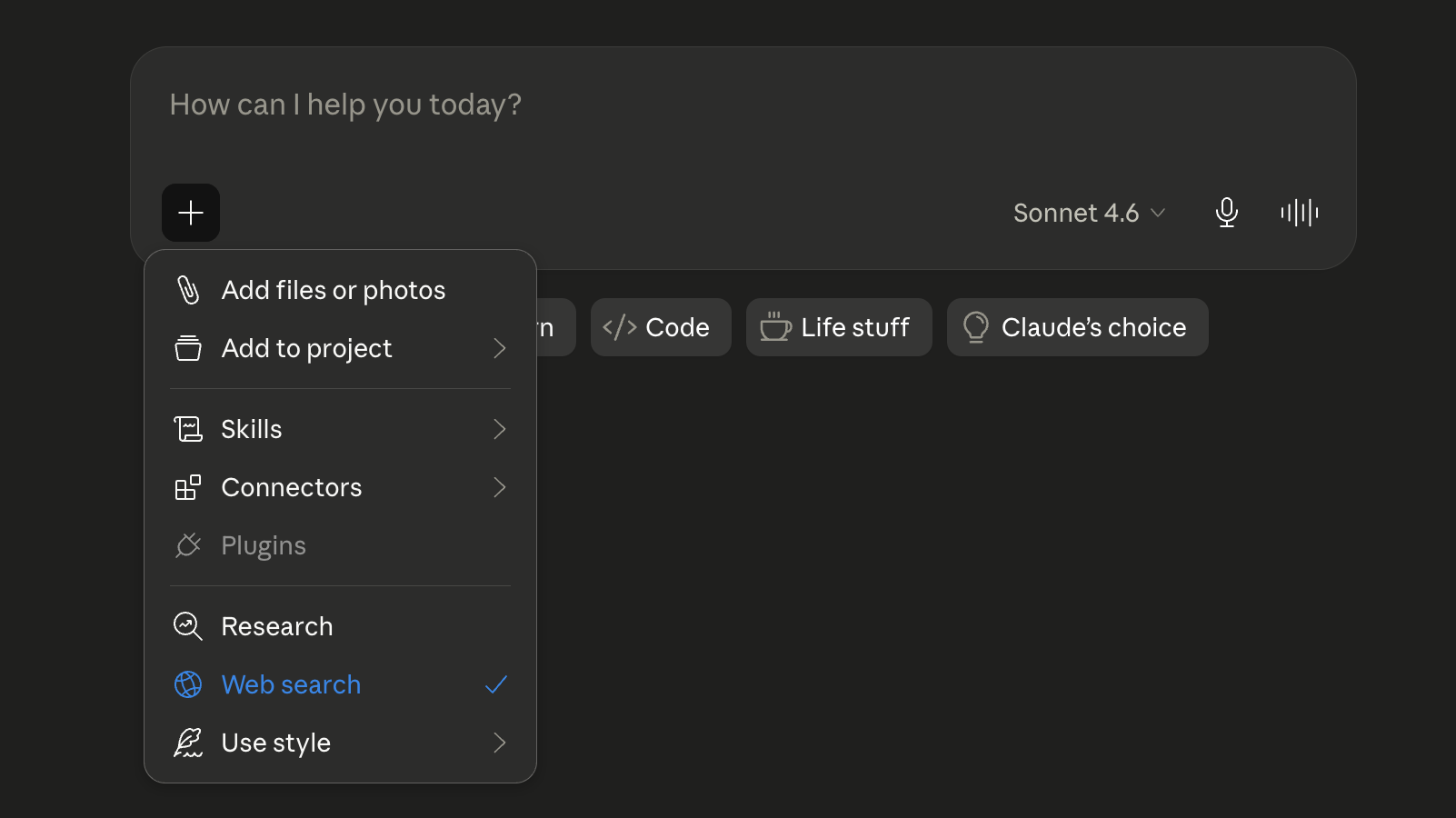Open the Sonnet 4.6 model selector

(x=1089, y=213)
